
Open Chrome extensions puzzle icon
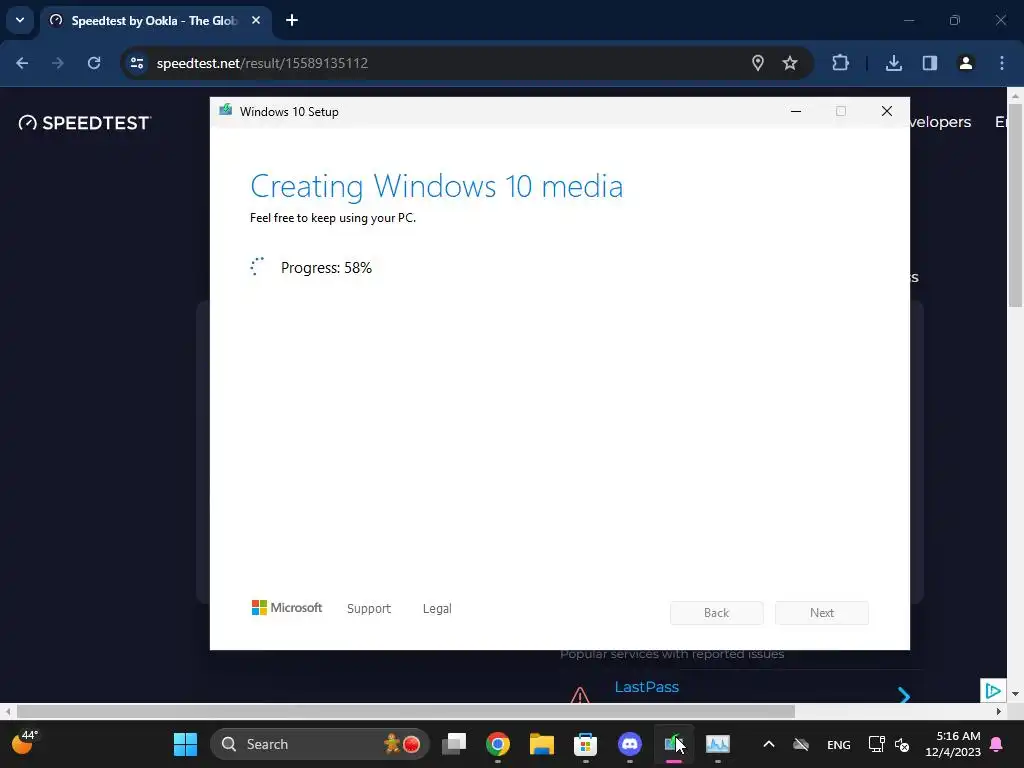click(x=840, y=63)
